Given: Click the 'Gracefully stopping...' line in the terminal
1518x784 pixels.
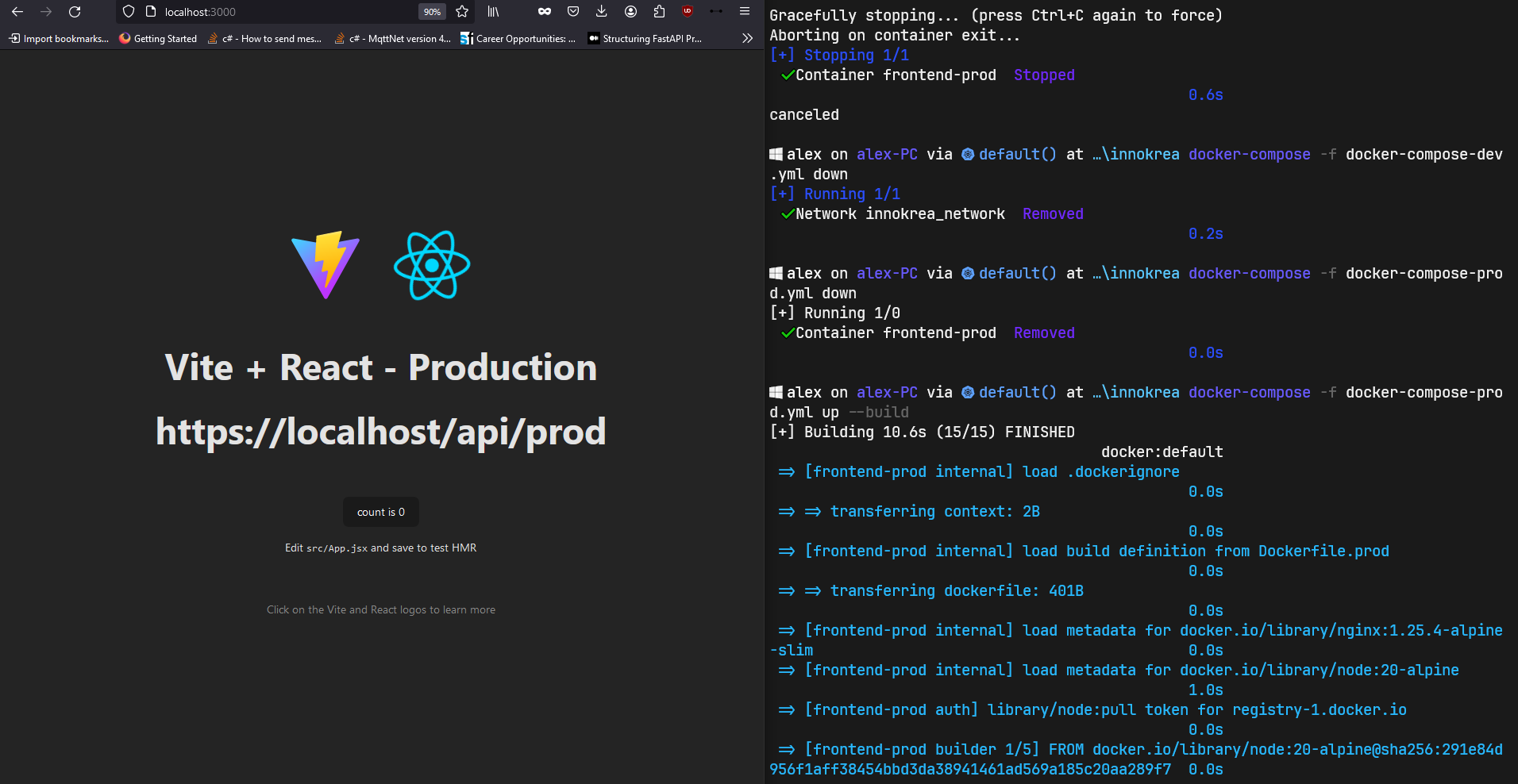Looking at the screenshot, I should pos(996,15).
